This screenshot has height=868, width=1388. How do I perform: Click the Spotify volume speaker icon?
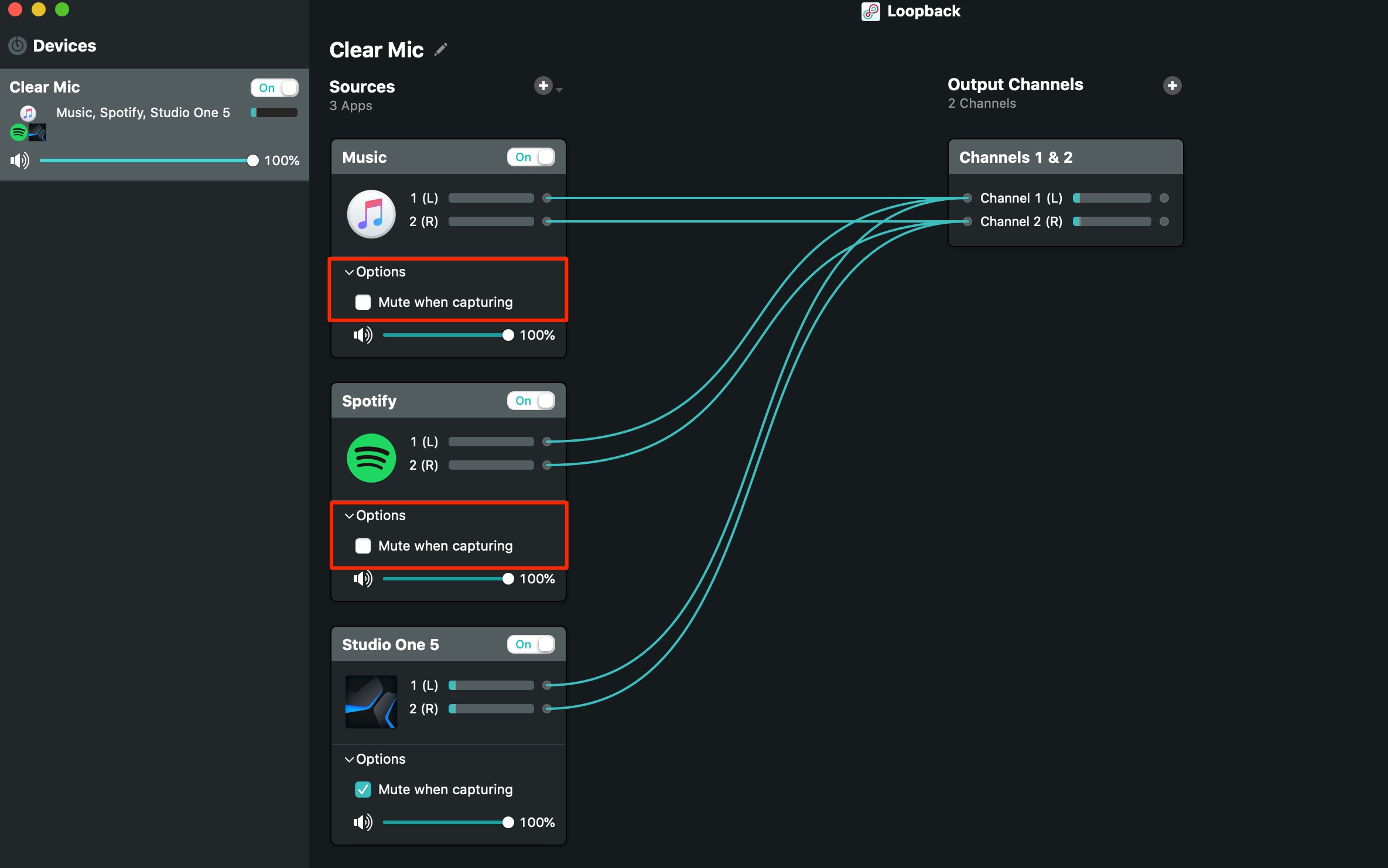click(363, 579)
